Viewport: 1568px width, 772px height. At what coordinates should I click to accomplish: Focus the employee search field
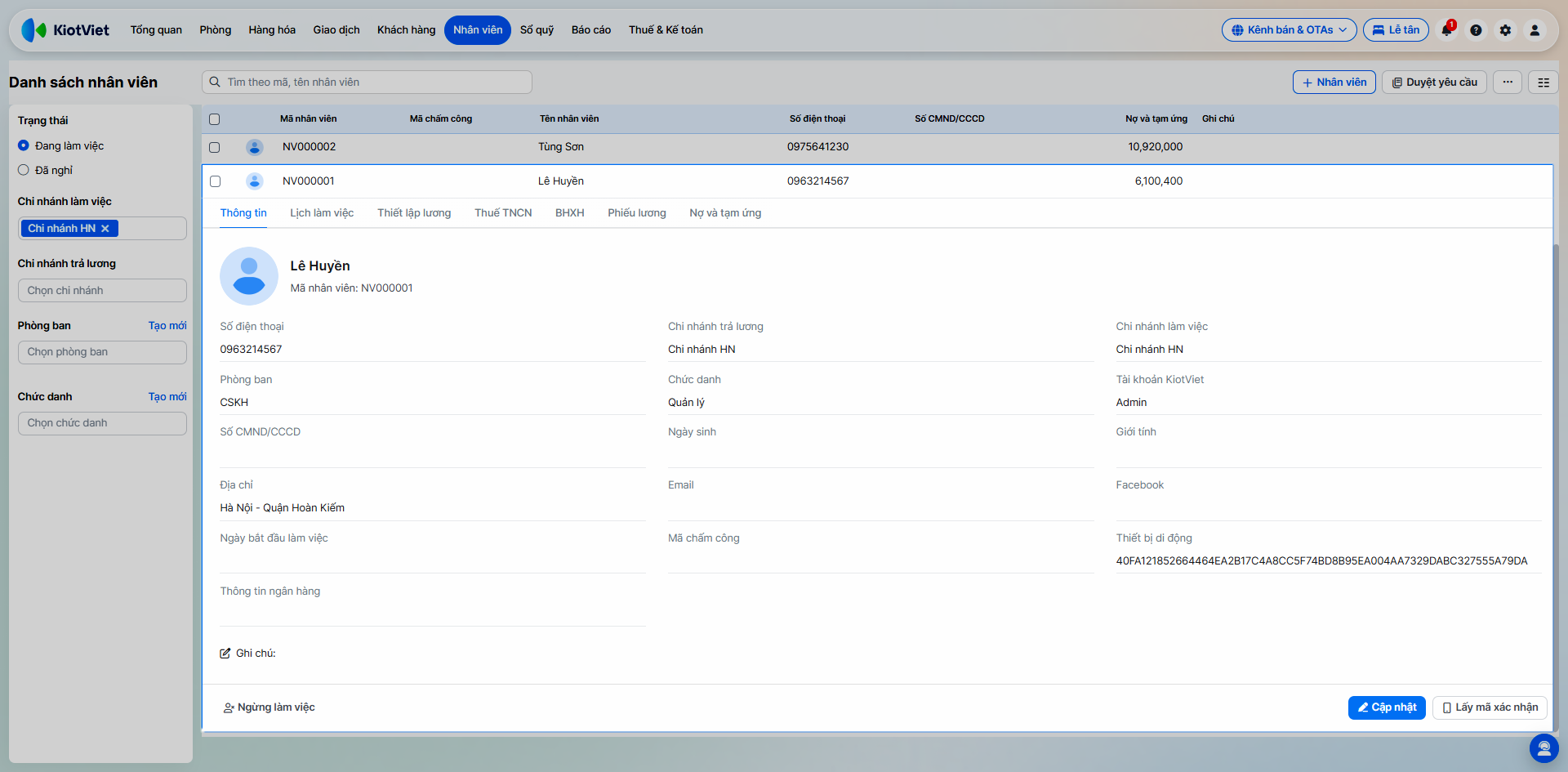click(367, 82)
